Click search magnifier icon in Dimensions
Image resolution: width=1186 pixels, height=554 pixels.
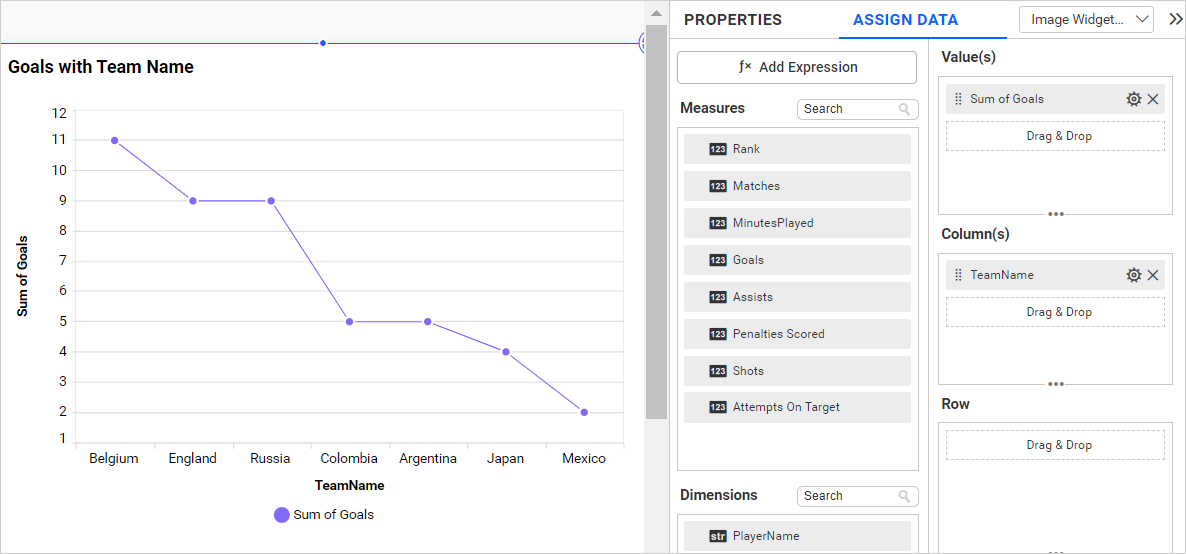905,496
